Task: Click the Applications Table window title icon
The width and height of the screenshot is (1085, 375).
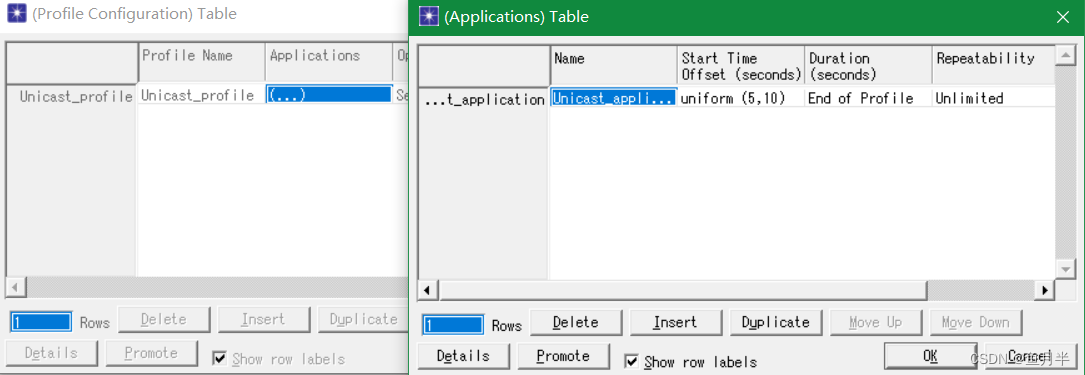Action: (430, 16)
